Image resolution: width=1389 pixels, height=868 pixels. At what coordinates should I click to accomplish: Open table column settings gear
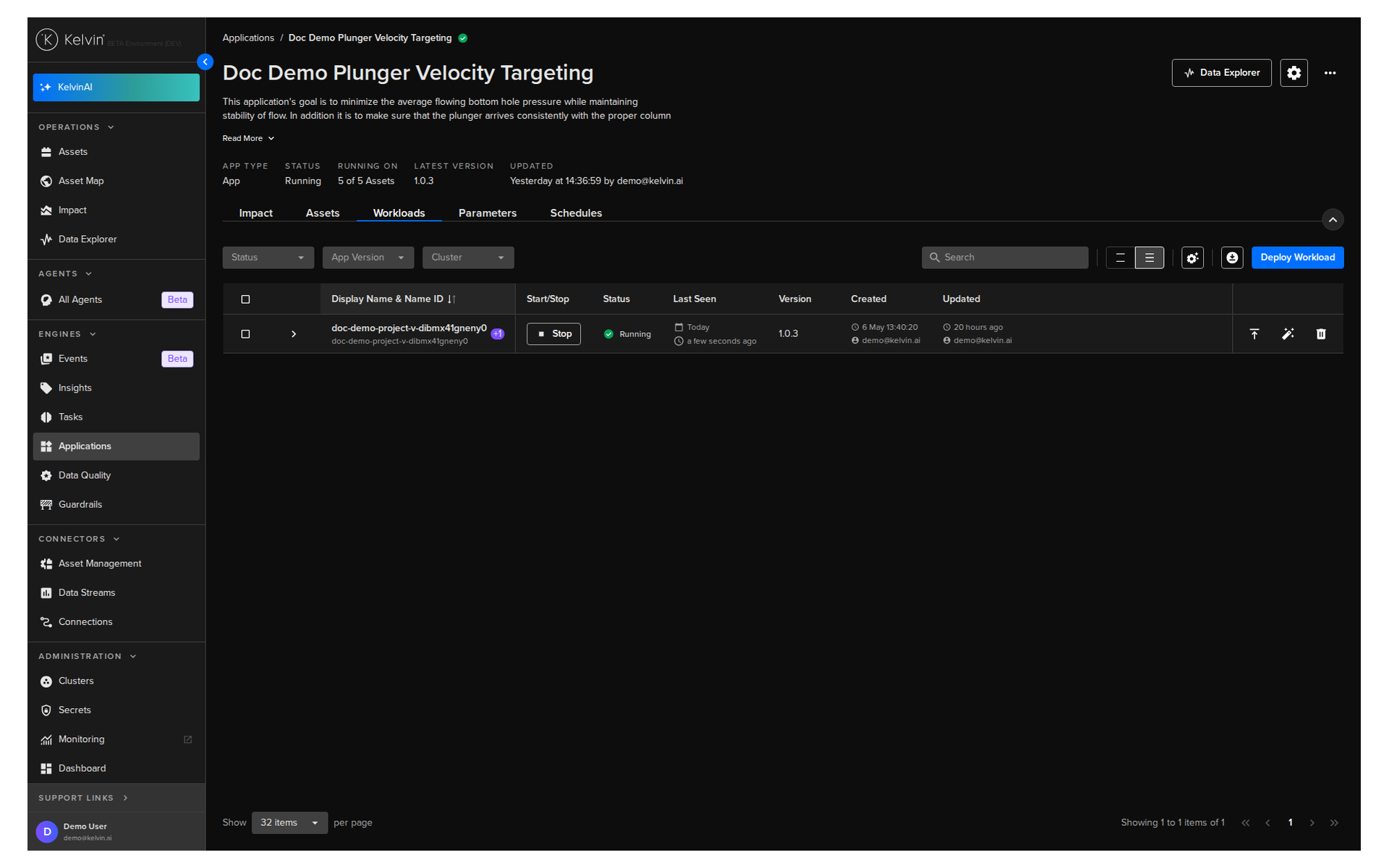(x=1192, y=258)
